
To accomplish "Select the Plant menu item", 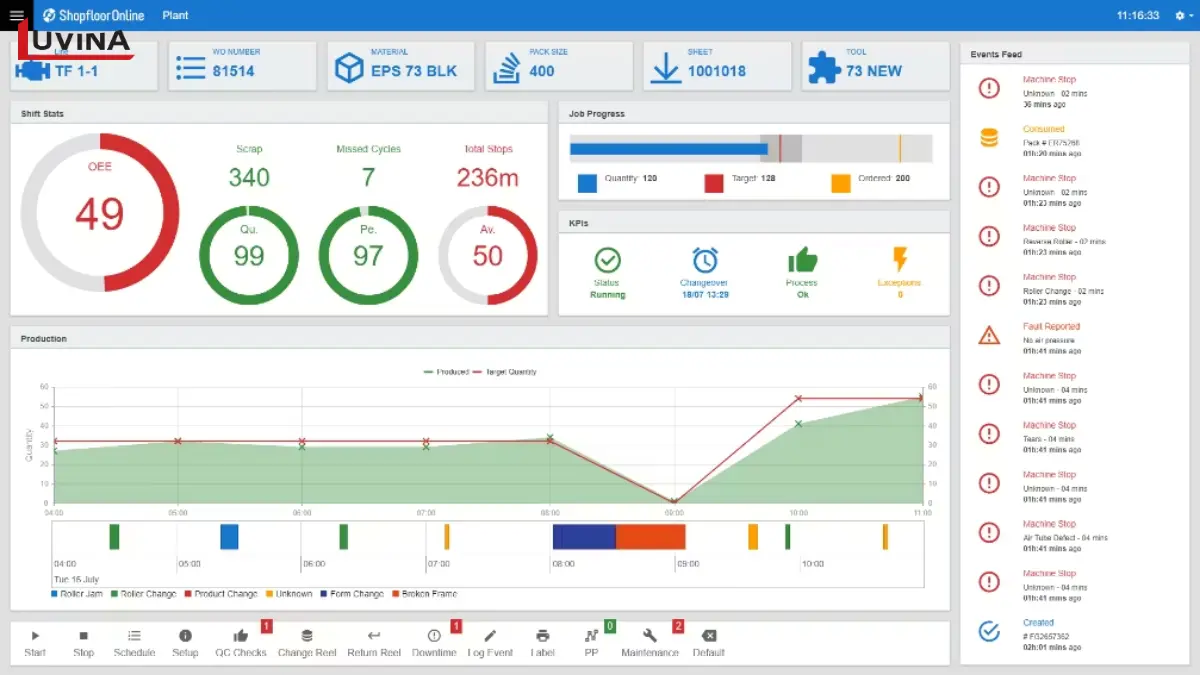I will tap(175, 15).
